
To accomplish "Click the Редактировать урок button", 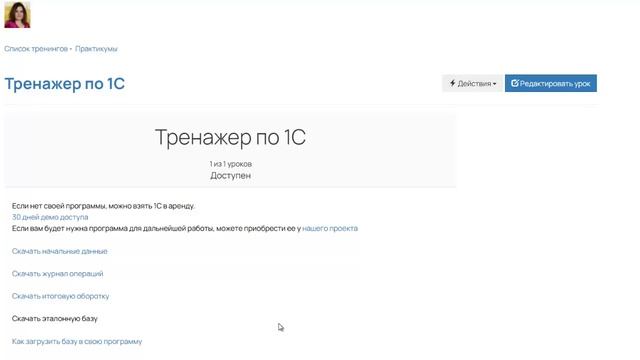I will pos(551,83).
